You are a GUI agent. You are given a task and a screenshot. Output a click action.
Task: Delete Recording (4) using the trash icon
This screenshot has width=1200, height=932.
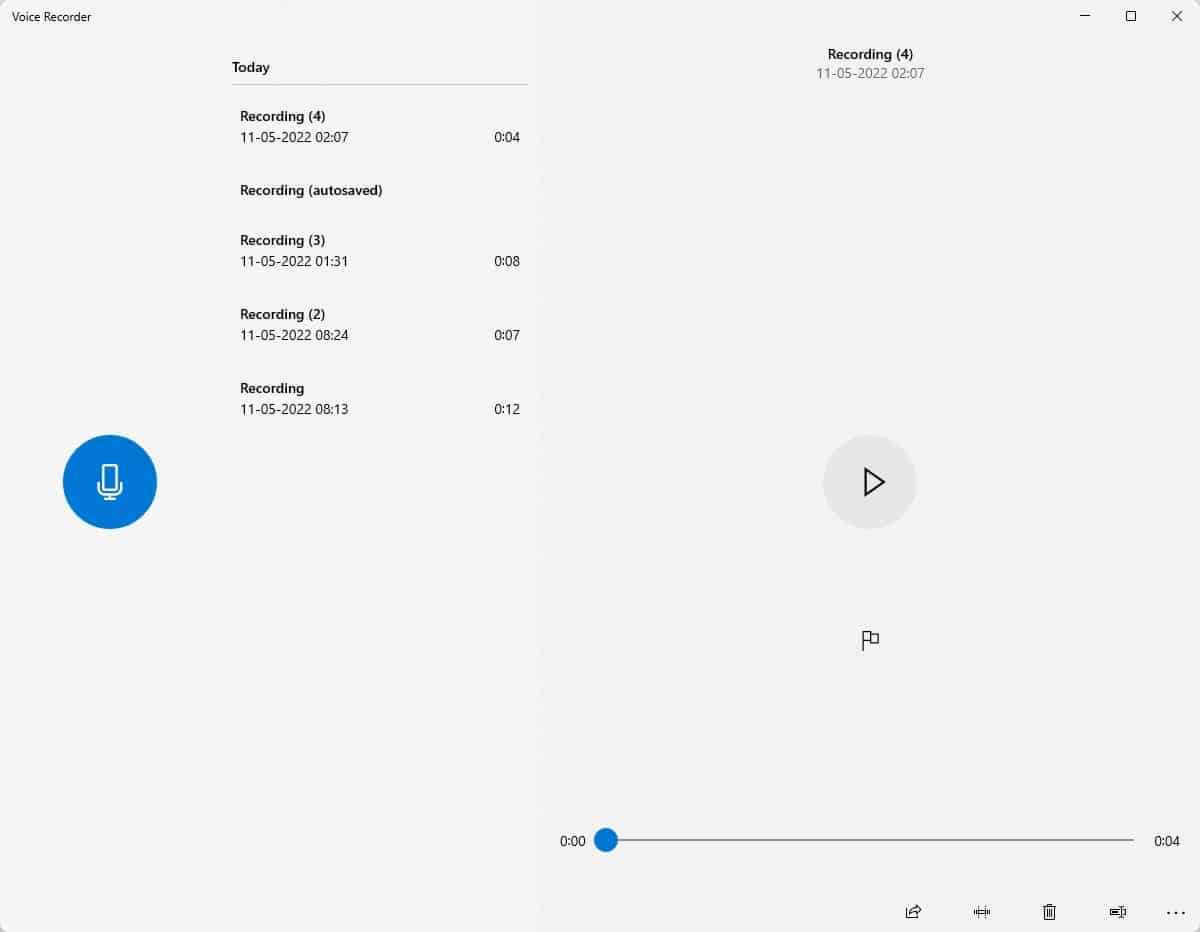click(1049, 912)
